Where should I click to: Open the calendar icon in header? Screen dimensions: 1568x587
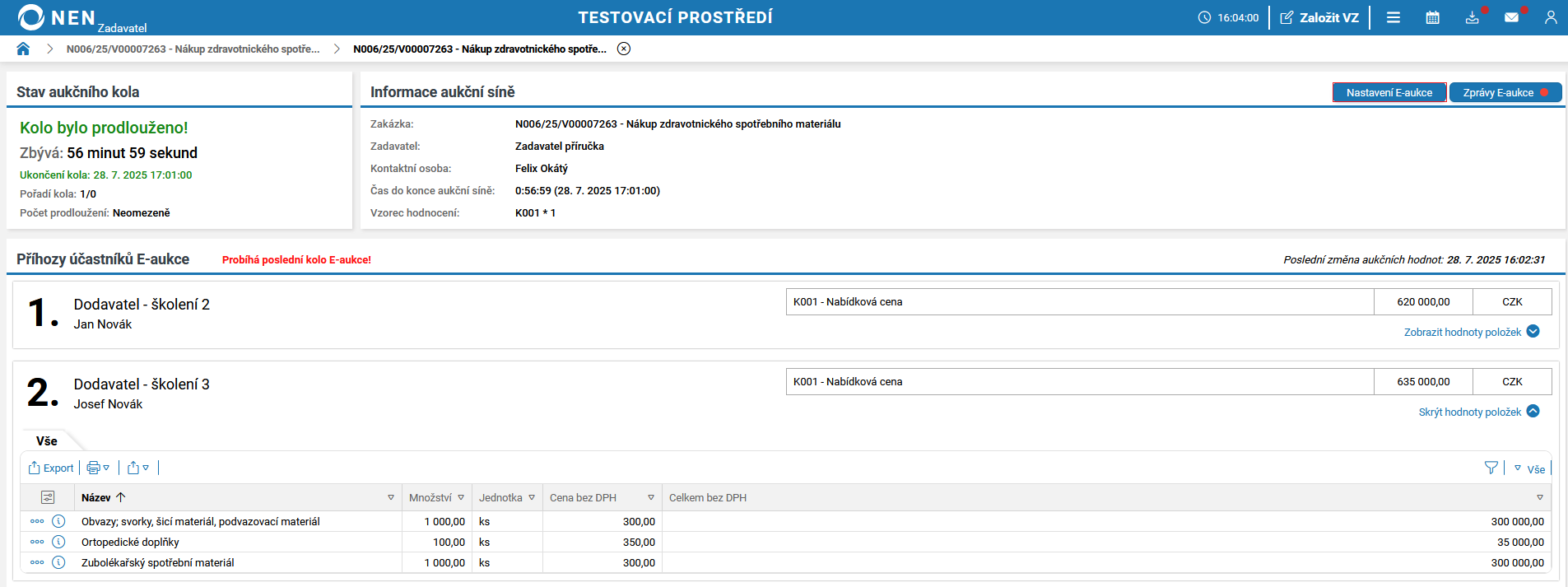click(x=1432, y=17)
